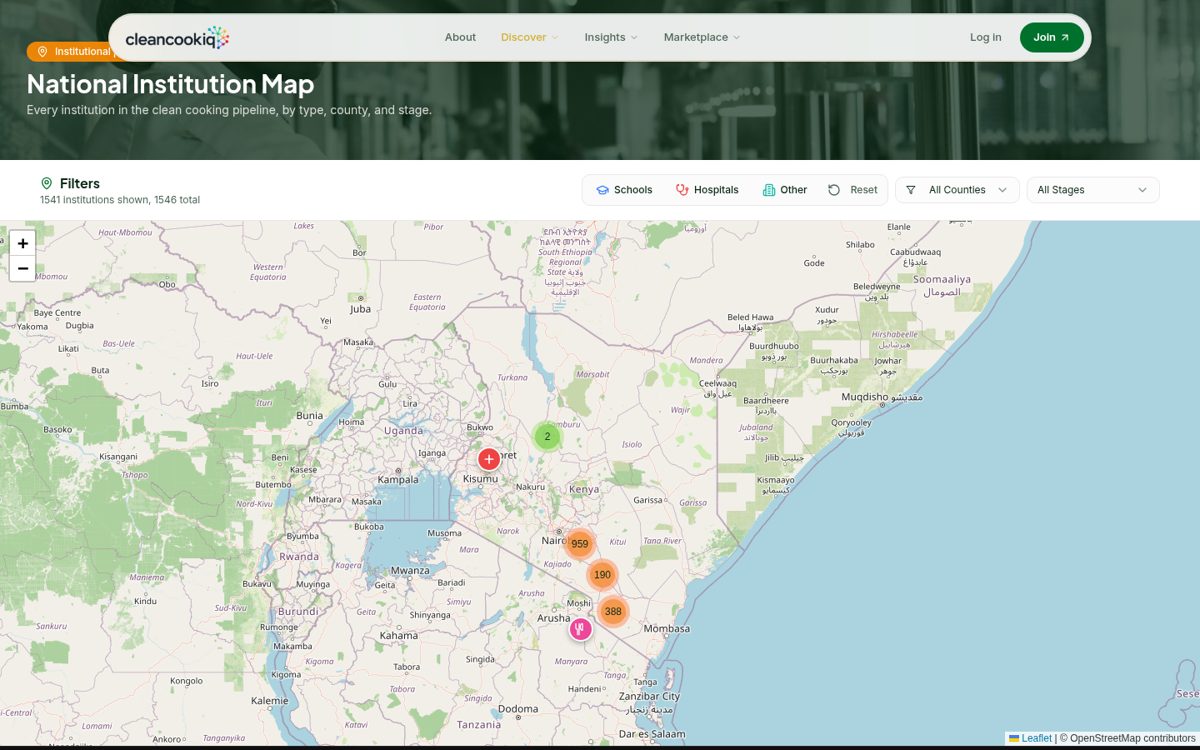Open the 959 institution cluster
The height and width of the screenshot is (750, 1200).
tap(580, 544)
